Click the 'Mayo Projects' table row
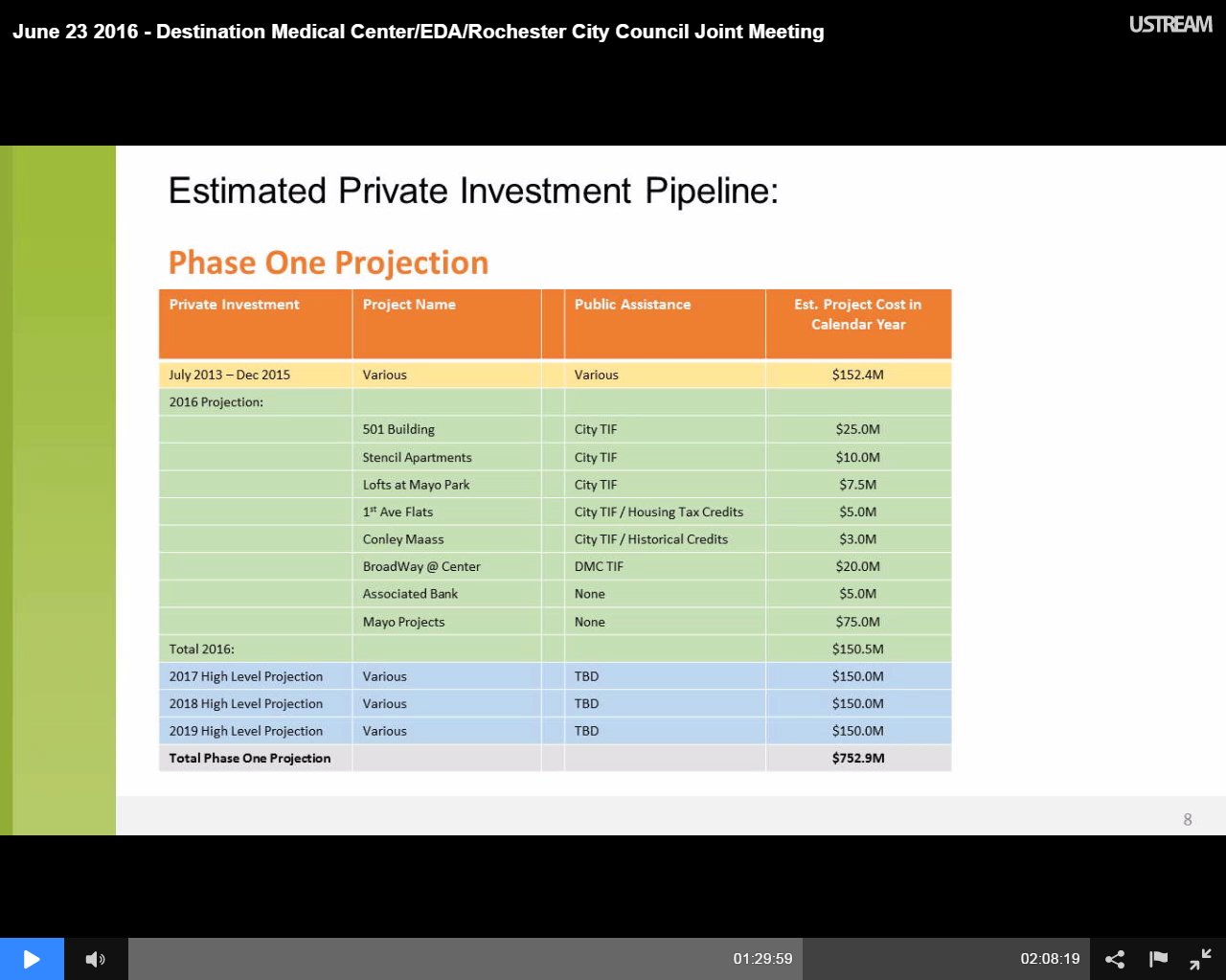The image size is (1226, 980). click(x=403, y=622)
